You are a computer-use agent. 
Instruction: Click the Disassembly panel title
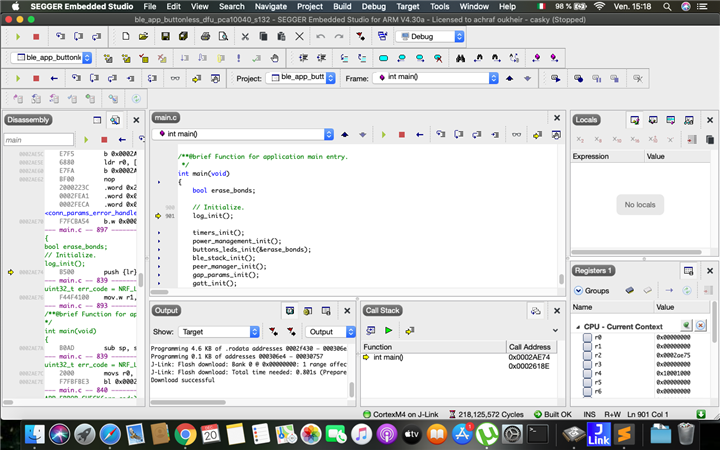point(28,120)
